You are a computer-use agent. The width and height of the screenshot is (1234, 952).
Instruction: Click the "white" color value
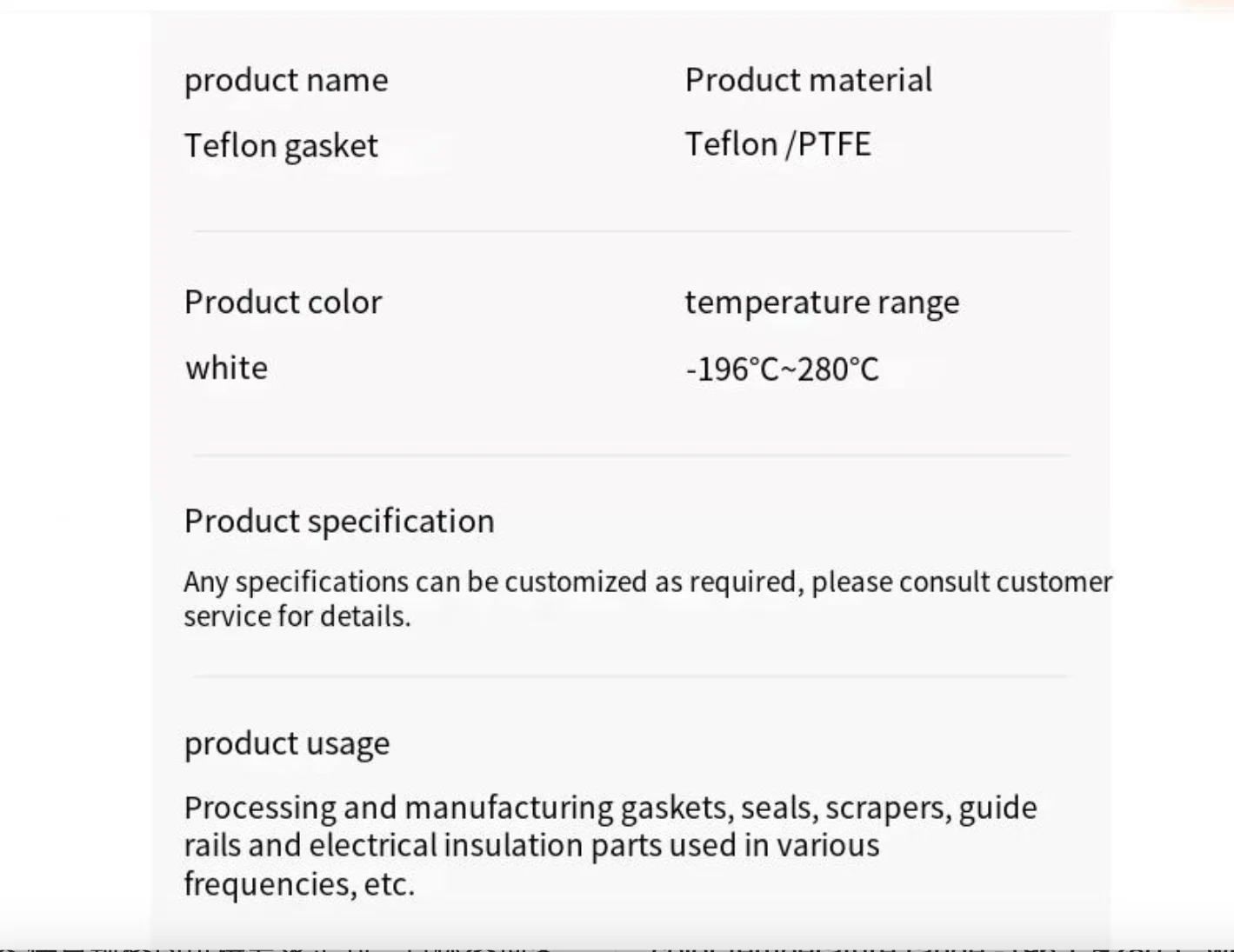pos(226,368)
